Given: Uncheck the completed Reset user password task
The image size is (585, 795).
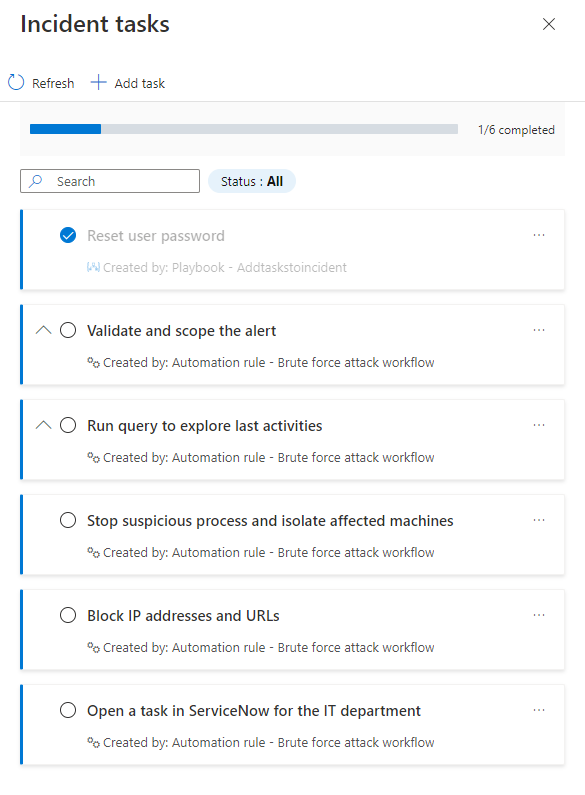Looking at the screenshot, I should point(68,235).
